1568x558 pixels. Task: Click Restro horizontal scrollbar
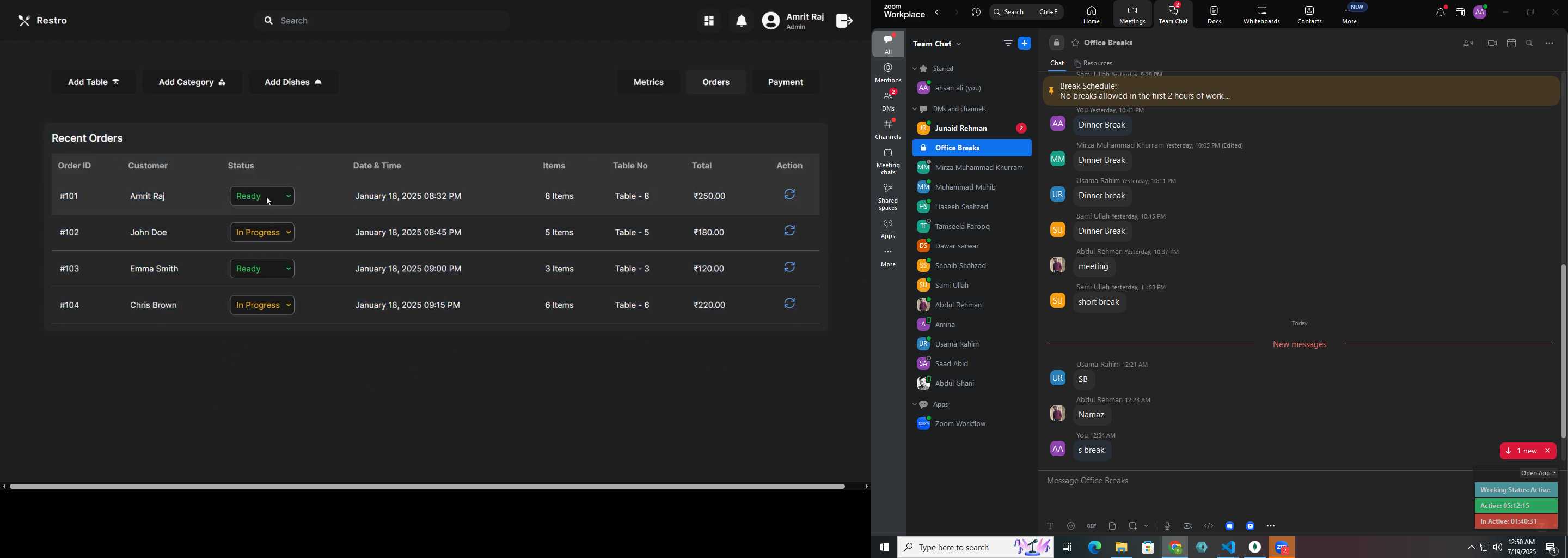tap(427, 487)
